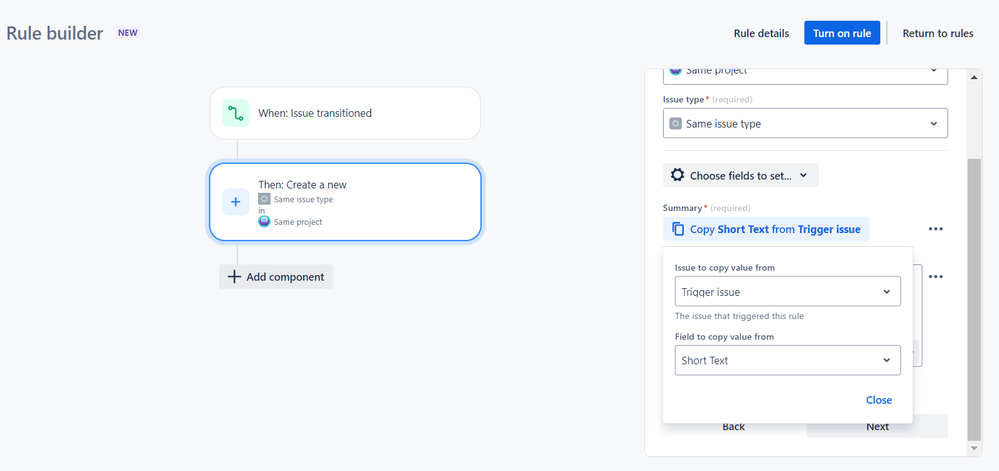Click the Same project avatar in action card

264,222
